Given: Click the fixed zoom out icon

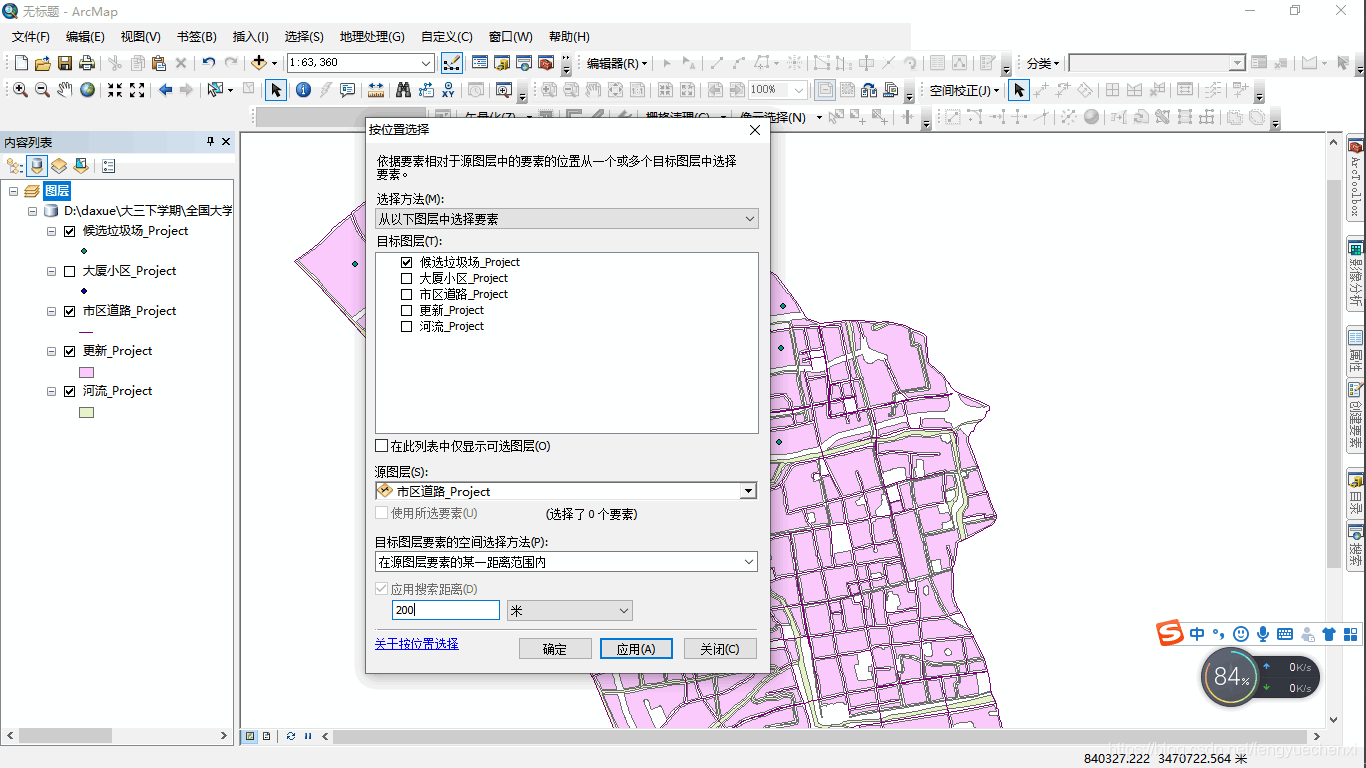Looking at the screenshot, I should point(137,90).
